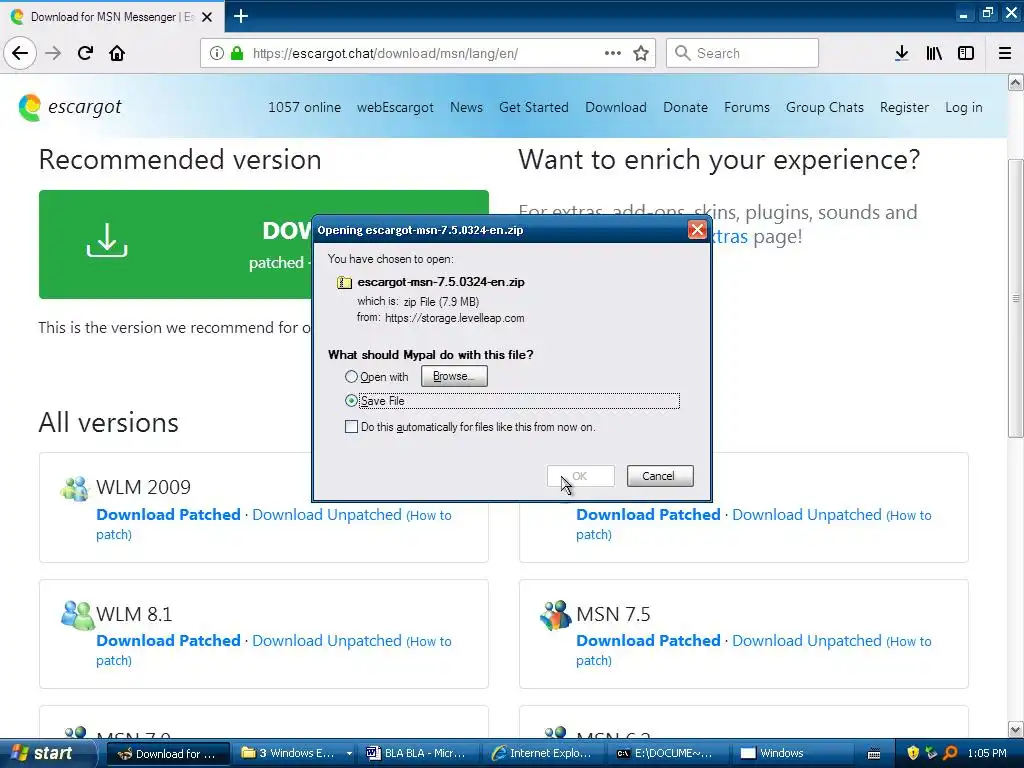Download Patched MSN 7.5

coord(648,641)
